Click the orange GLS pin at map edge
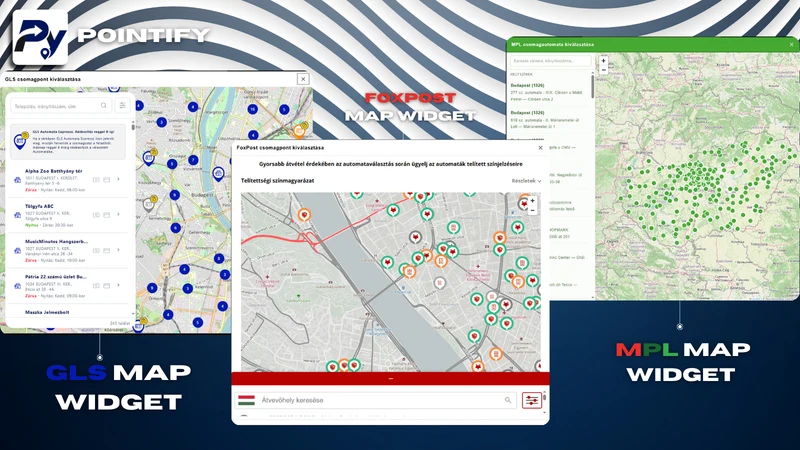Image resolution: width=800 pixels, height=450 pixels. [x=299, y=131]
